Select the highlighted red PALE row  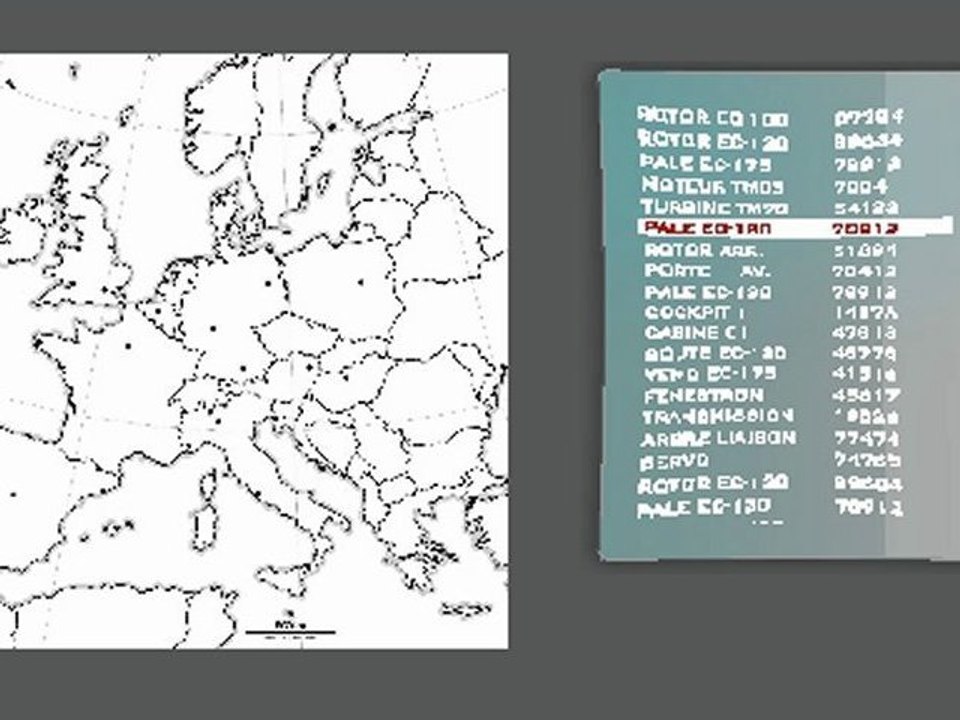pos(794,228)
